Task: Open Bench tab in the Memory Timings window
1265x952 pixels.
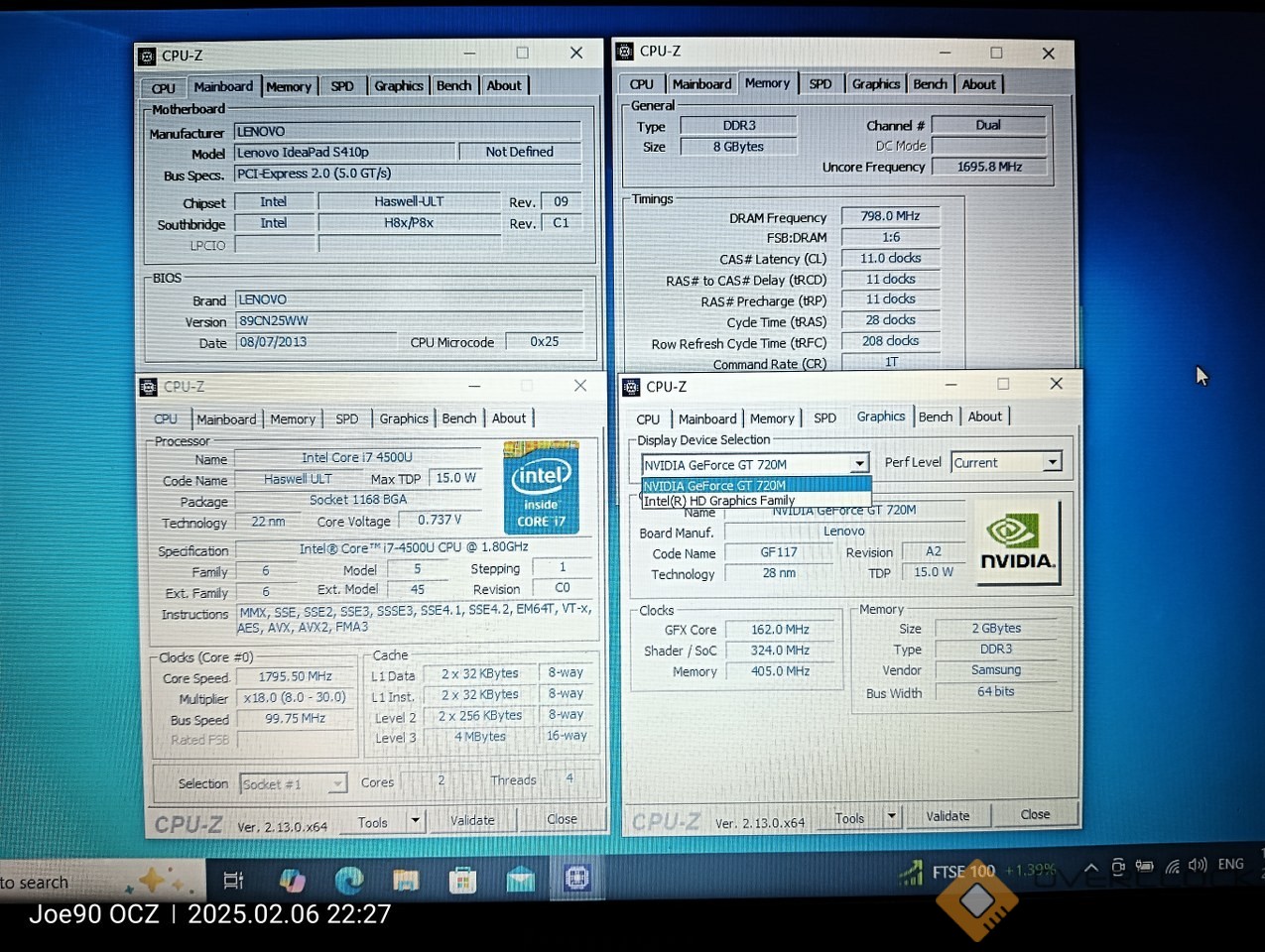Action: [x=931, y=84]
